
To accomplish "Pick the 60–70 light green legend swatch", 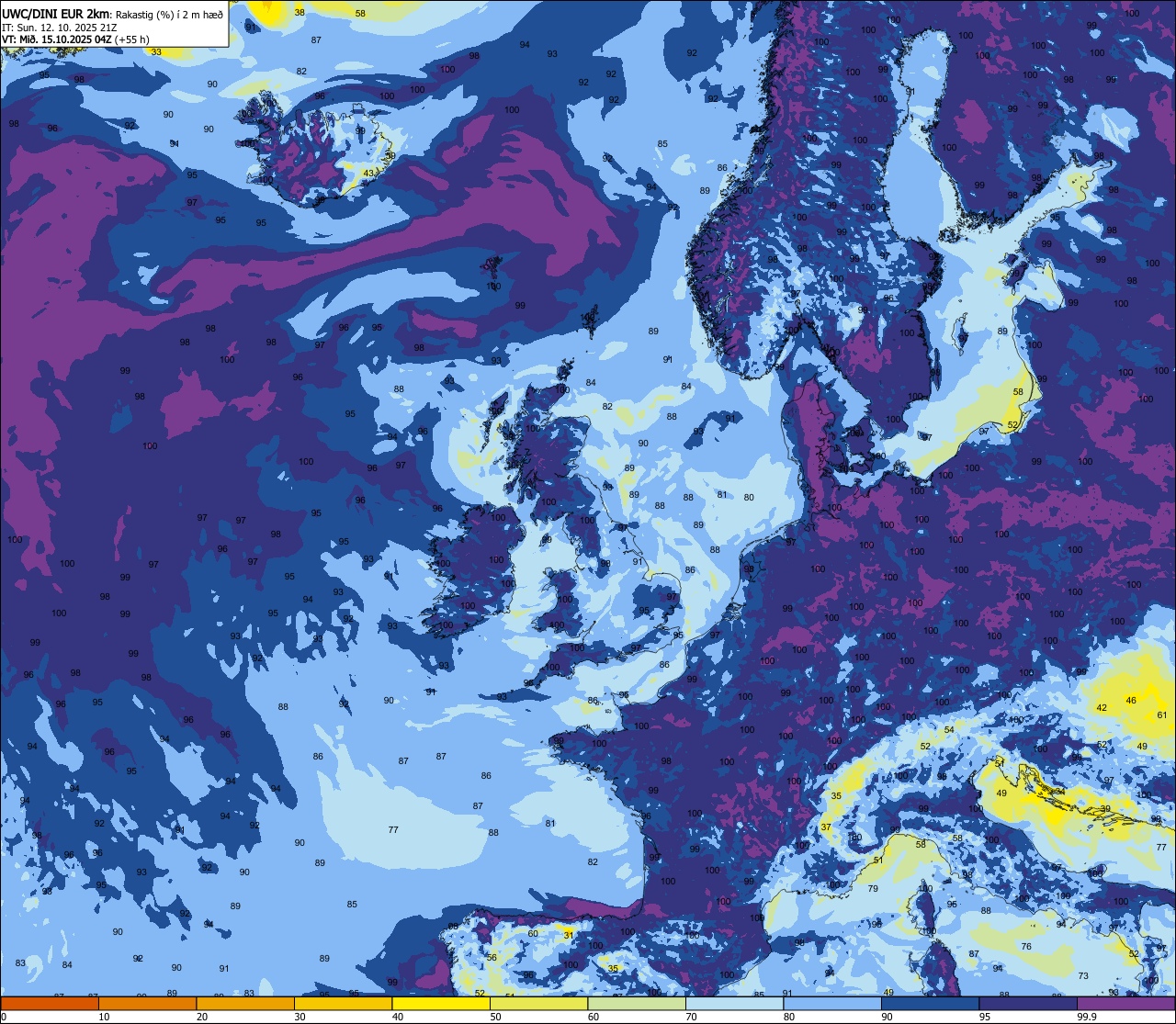I will tap(636, 1003).
